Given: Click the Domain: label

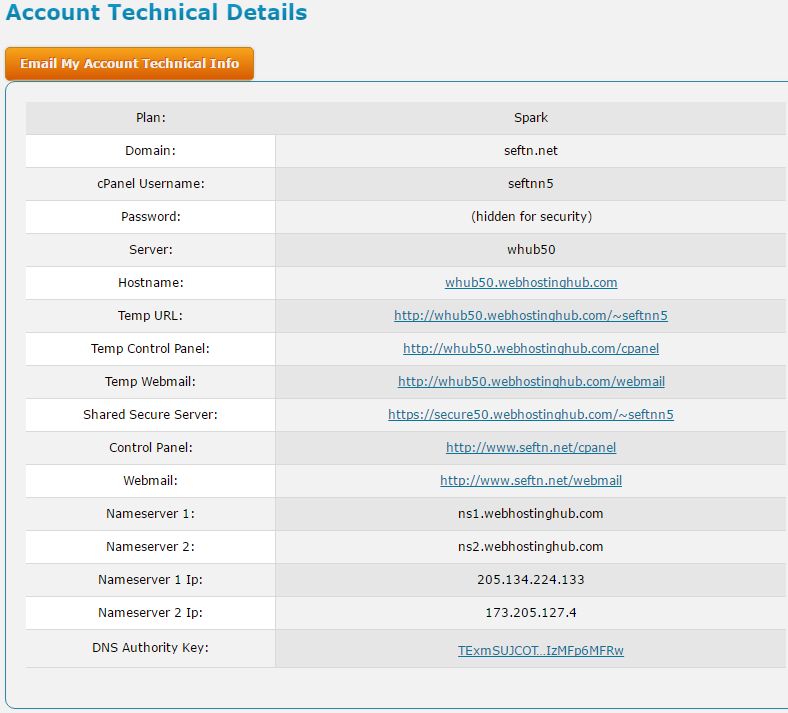Looking at the screenshot, I should point(150,151).
